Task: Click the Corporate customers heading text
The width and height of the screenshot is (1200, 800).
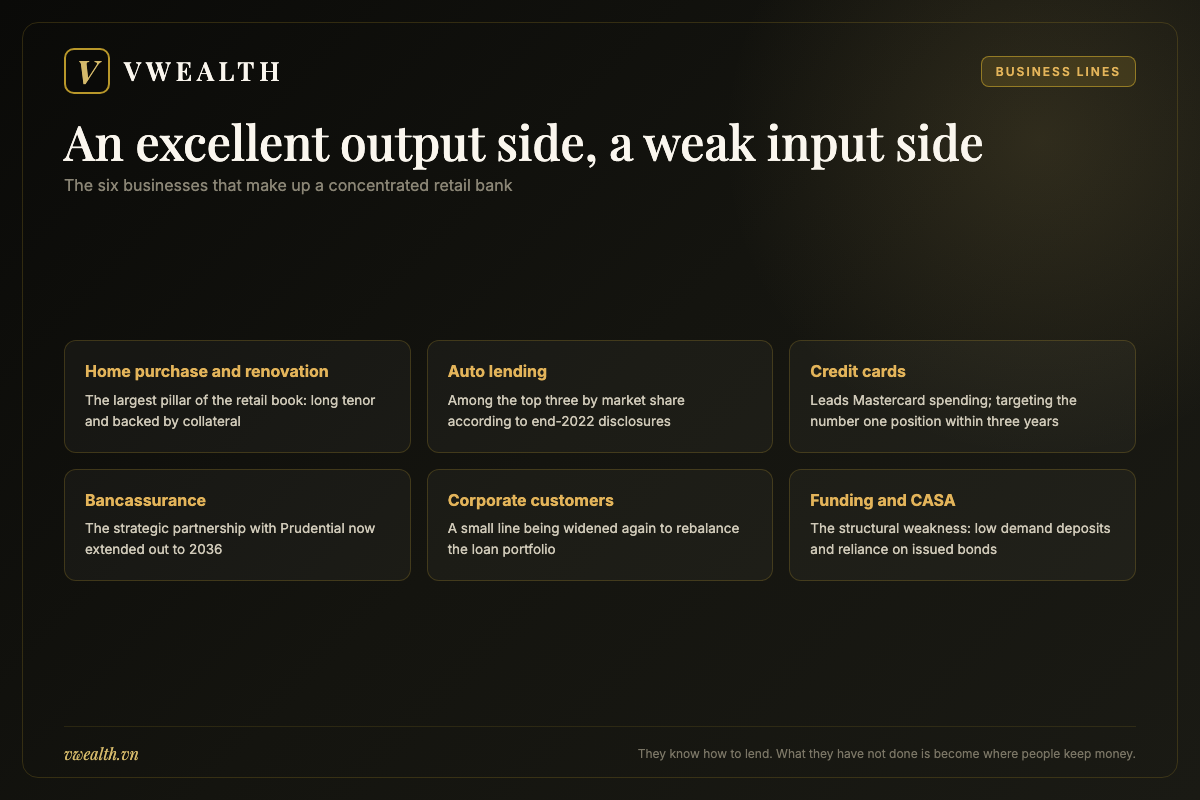Action: 531,500
